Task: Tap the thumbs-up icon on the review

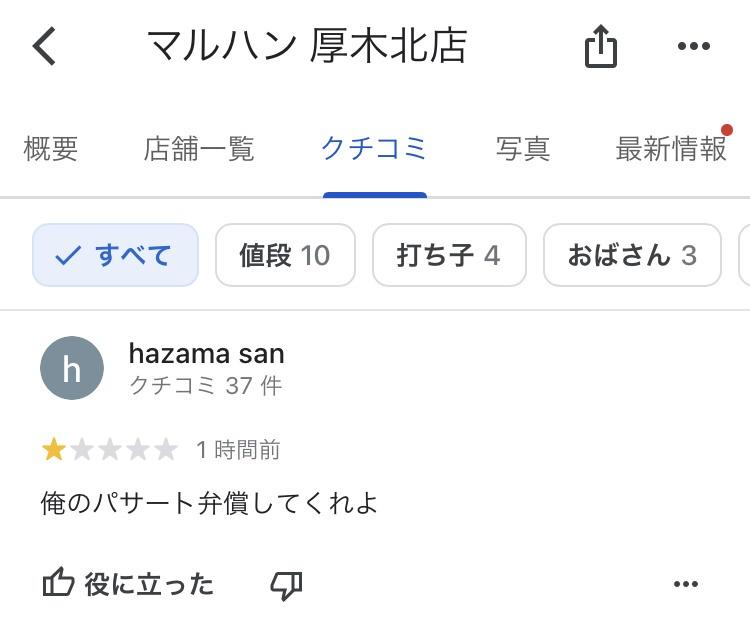Action: (x=59, y=584)
